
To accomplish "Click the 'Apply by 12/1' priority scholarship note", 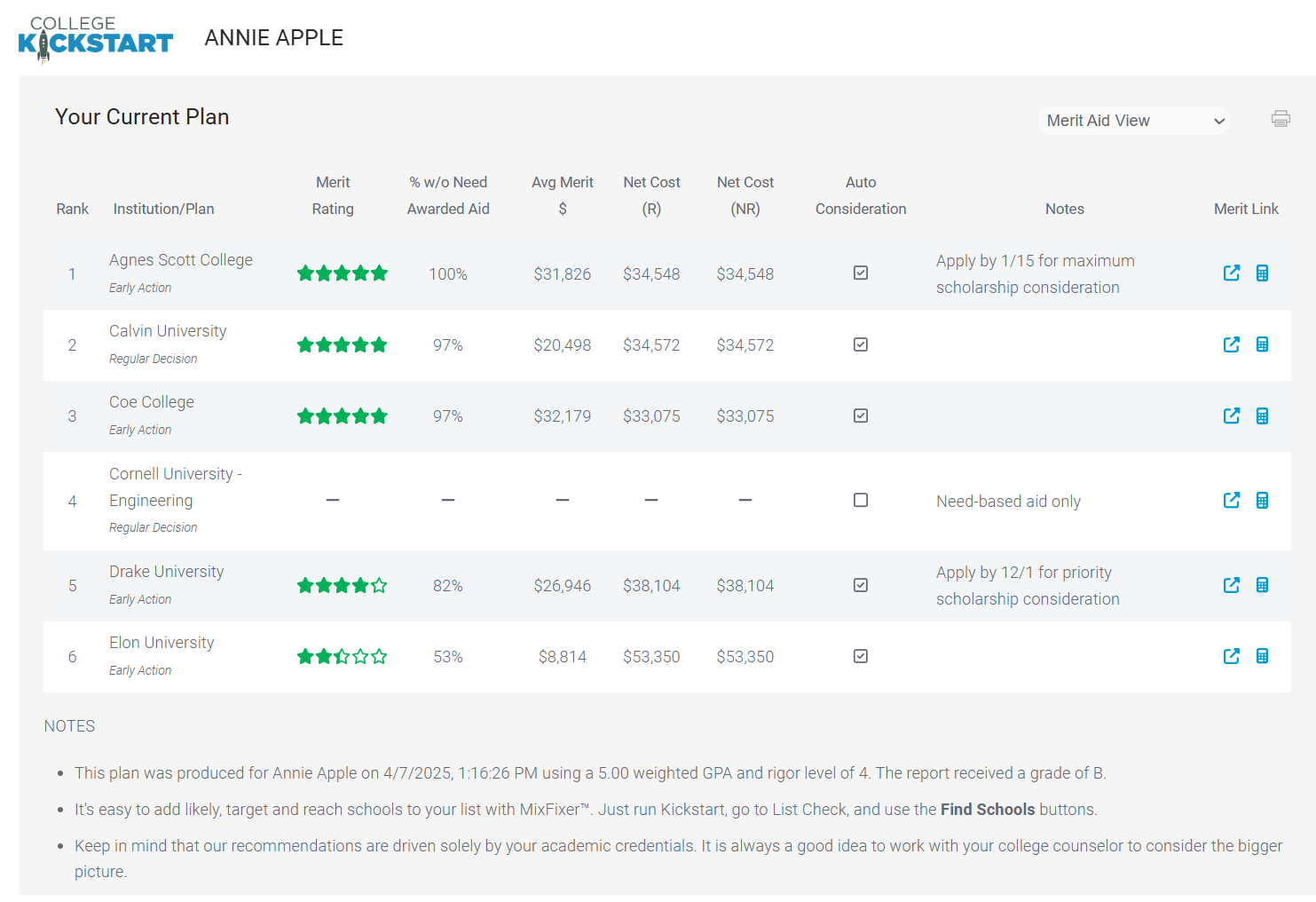I will (1028, 586).
